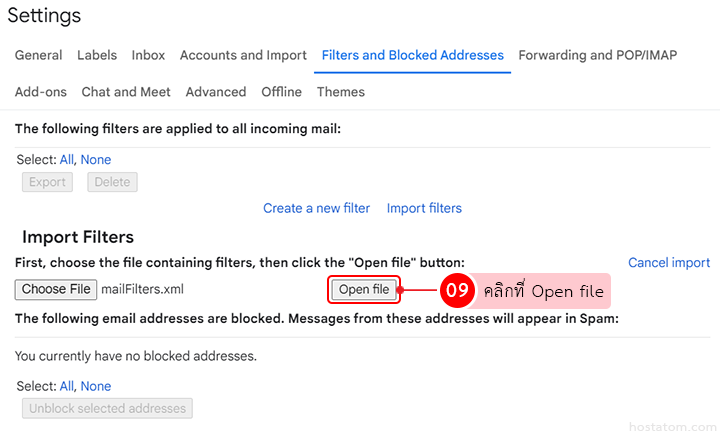Open the Offline settings tab
This screenshot has width=720, height=434.
pos(281,92)
